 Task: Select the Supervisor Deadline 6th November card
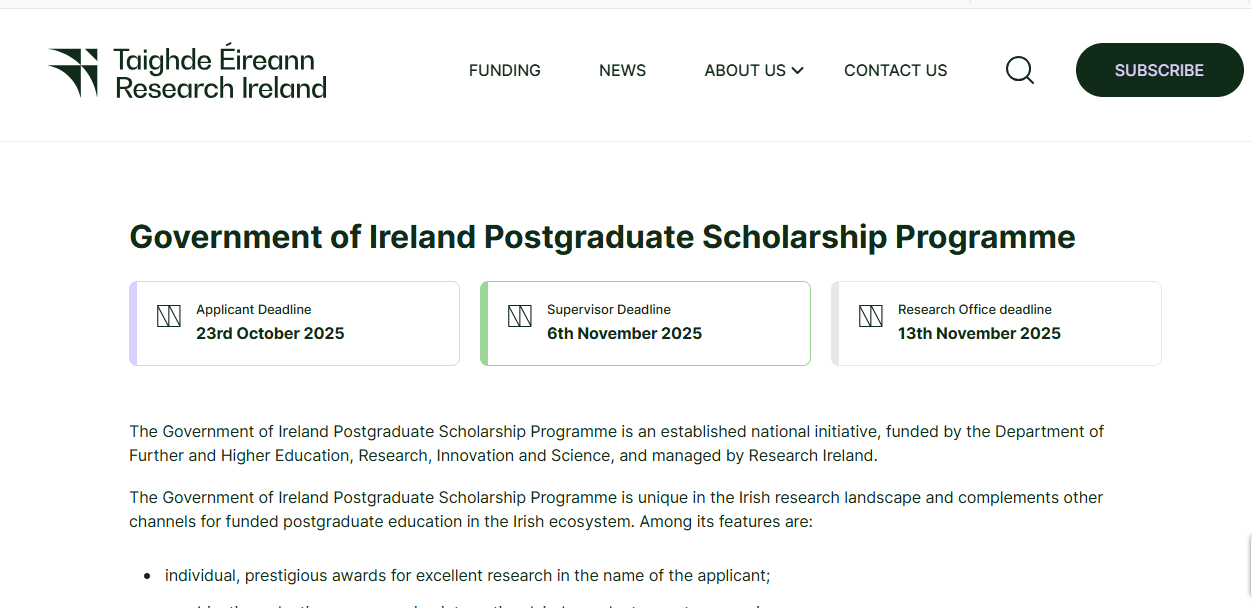click(645, 323)
